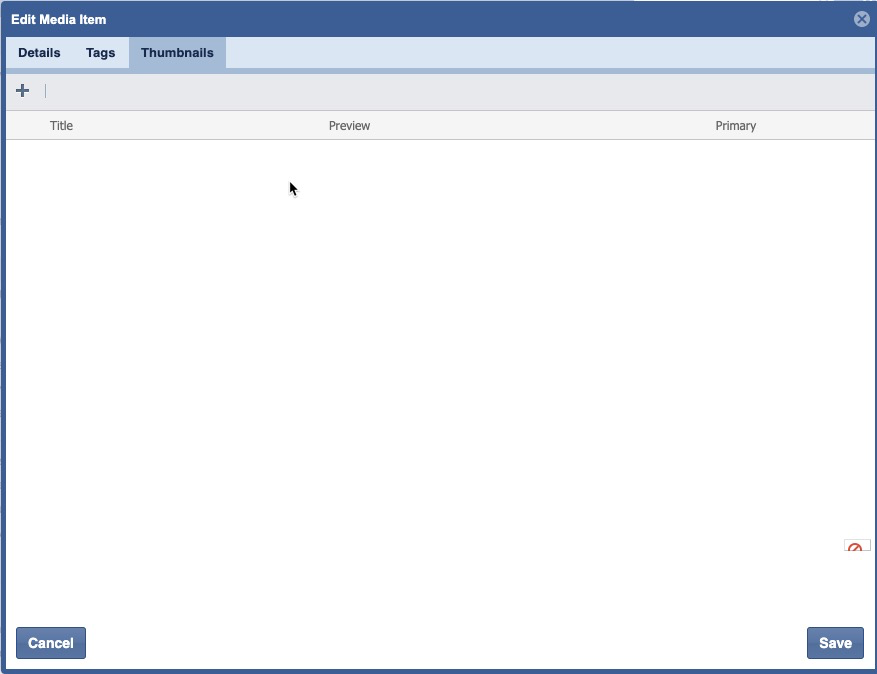This screenshot has width=877, height=674.
Task: Click empty grid space below Title column
Action: click(120, 300)
